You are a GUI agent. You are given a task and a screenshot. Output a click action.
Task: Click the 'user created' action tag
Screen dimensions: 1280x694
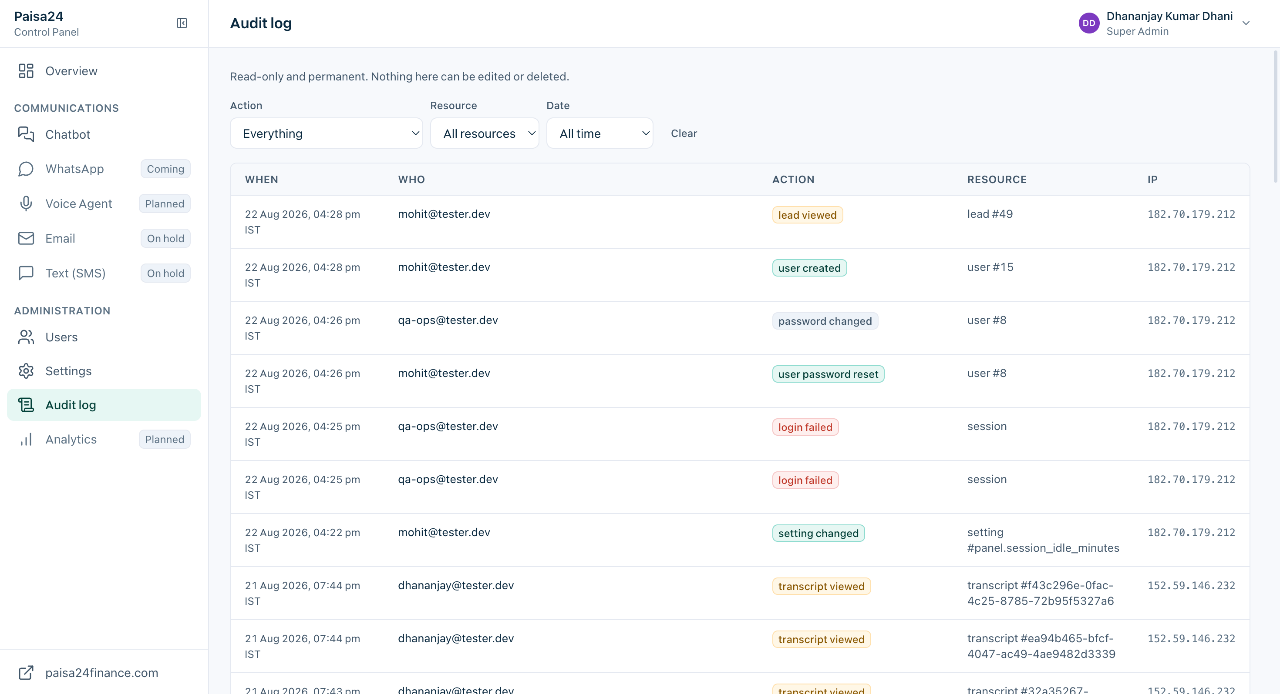click(x=809, y=268)
